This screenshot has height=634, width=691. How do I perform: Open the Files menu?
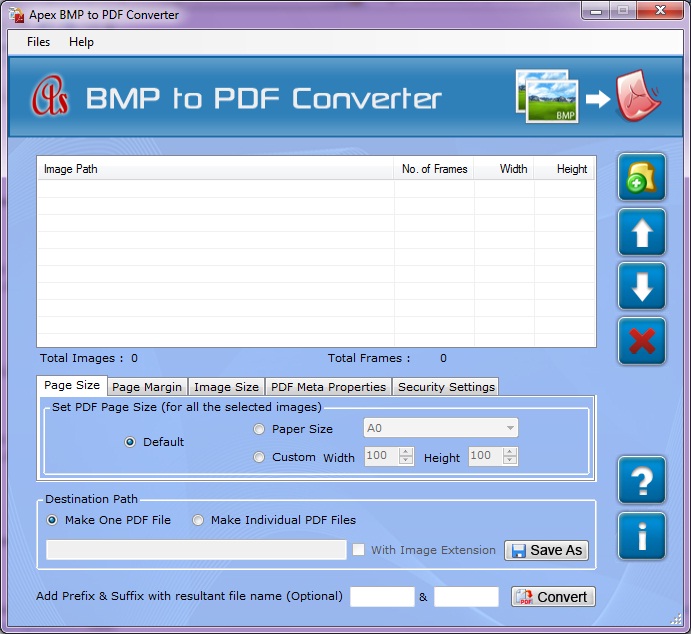tap(38, 42)
